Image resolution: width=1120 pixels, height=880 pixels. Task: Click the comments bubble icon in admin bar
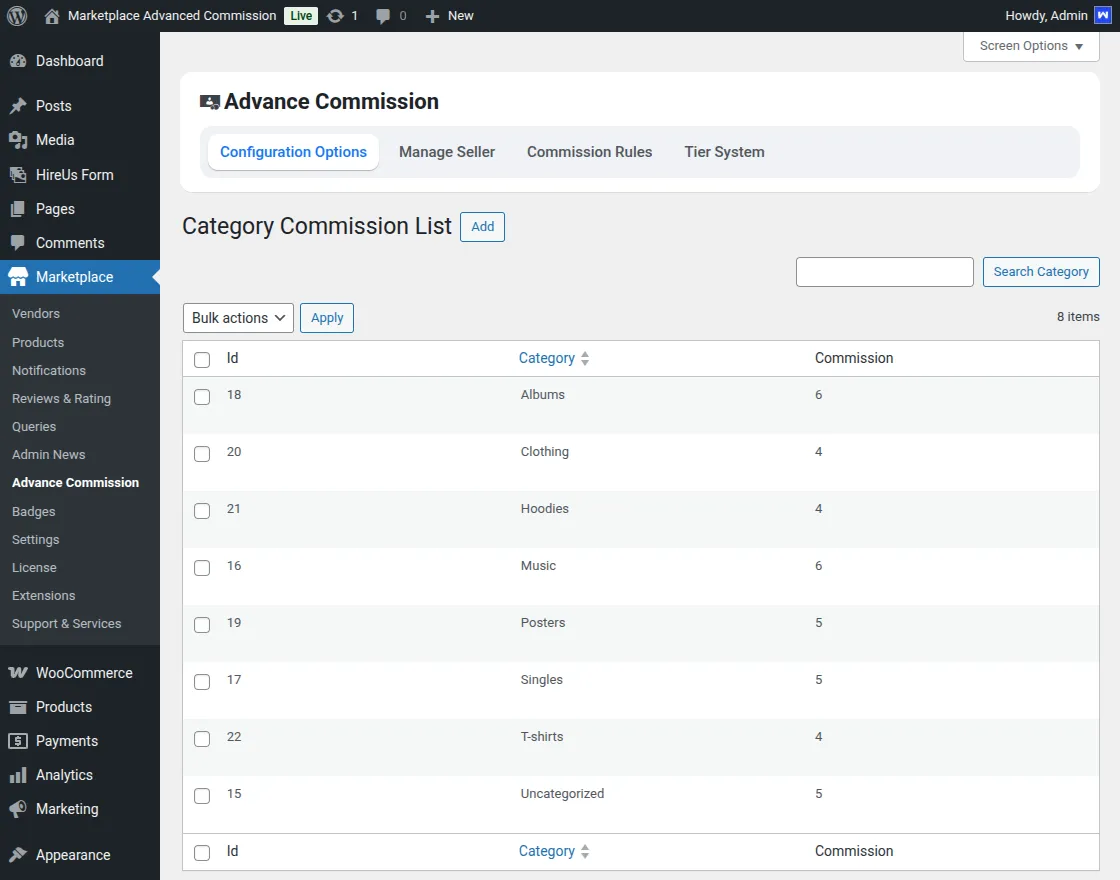(383, 16)
